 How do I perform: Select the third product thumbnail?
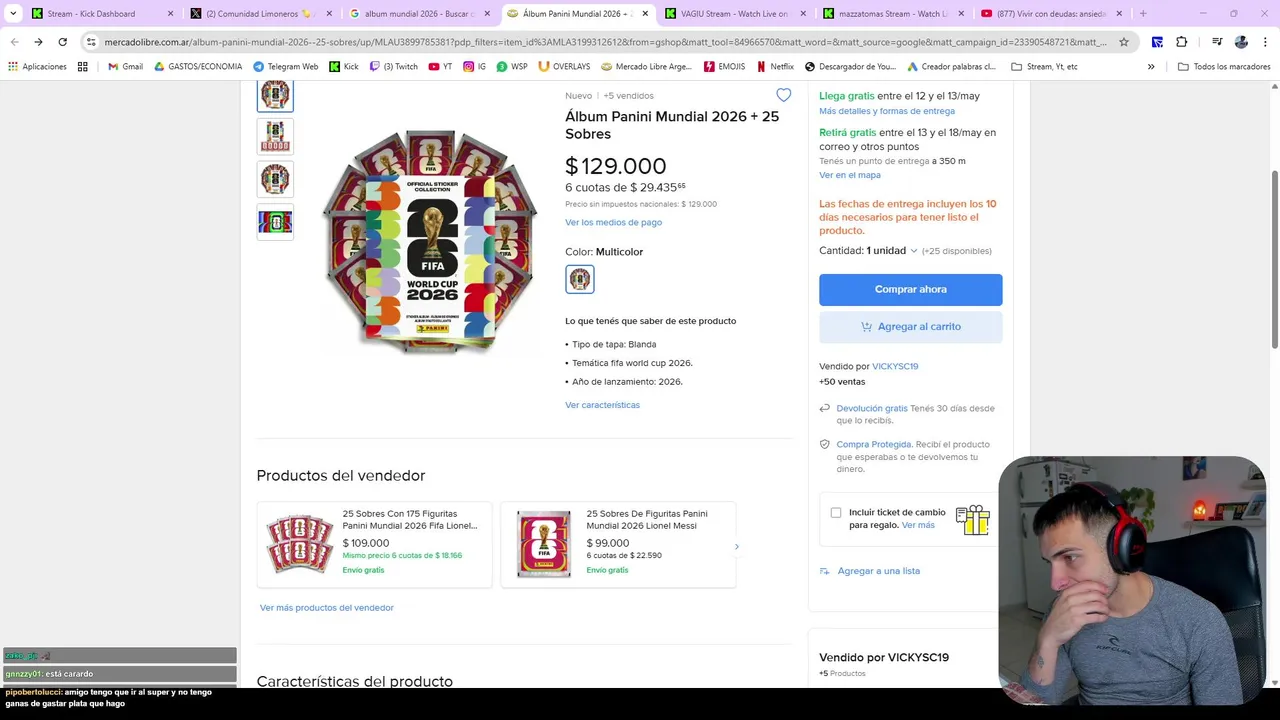(275, 179)
